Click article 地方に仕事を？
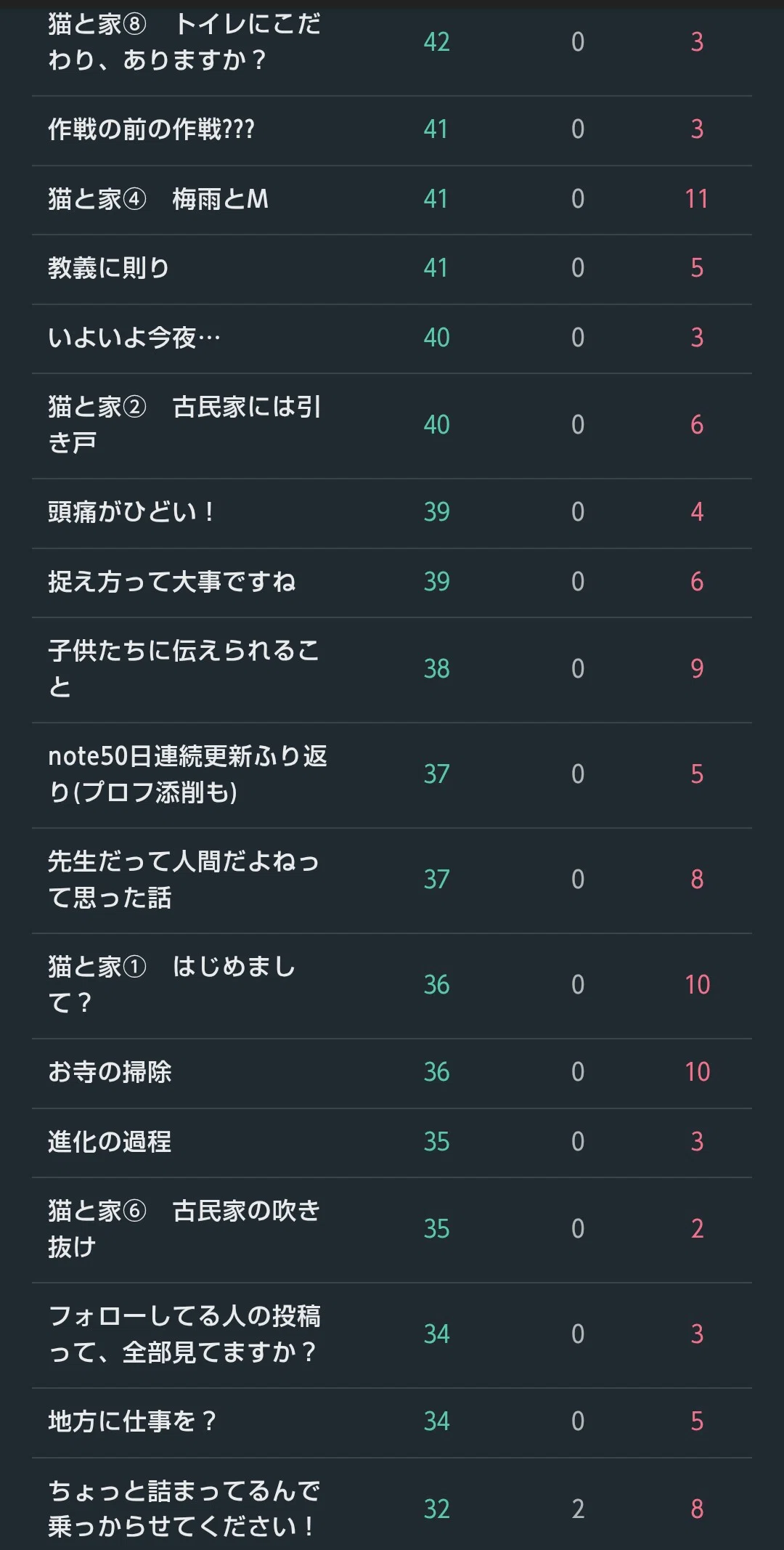 pos(132,1421)
